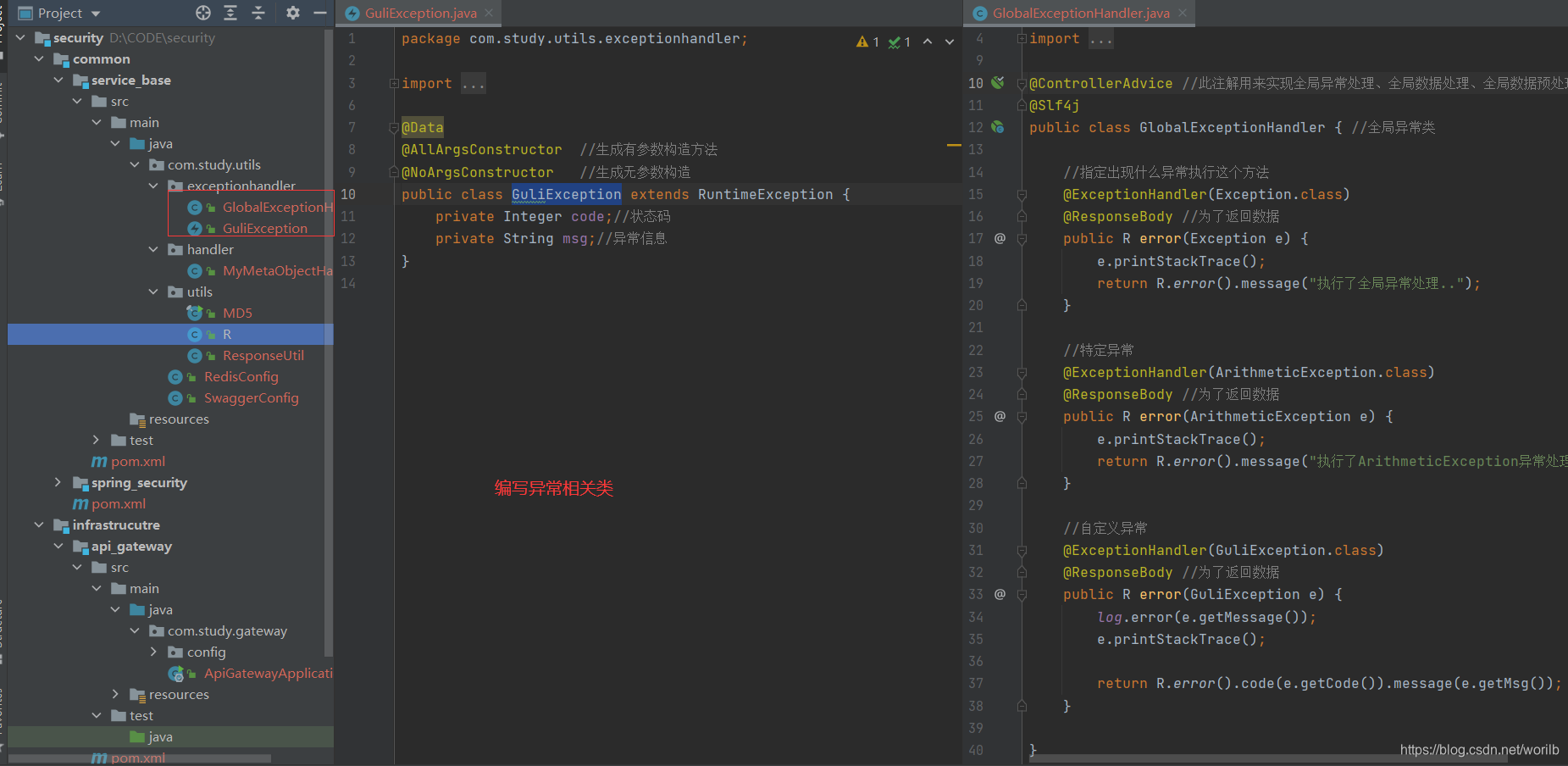
Task: Hide the Project panel with the minus icon
Action: tap(320, 13)
